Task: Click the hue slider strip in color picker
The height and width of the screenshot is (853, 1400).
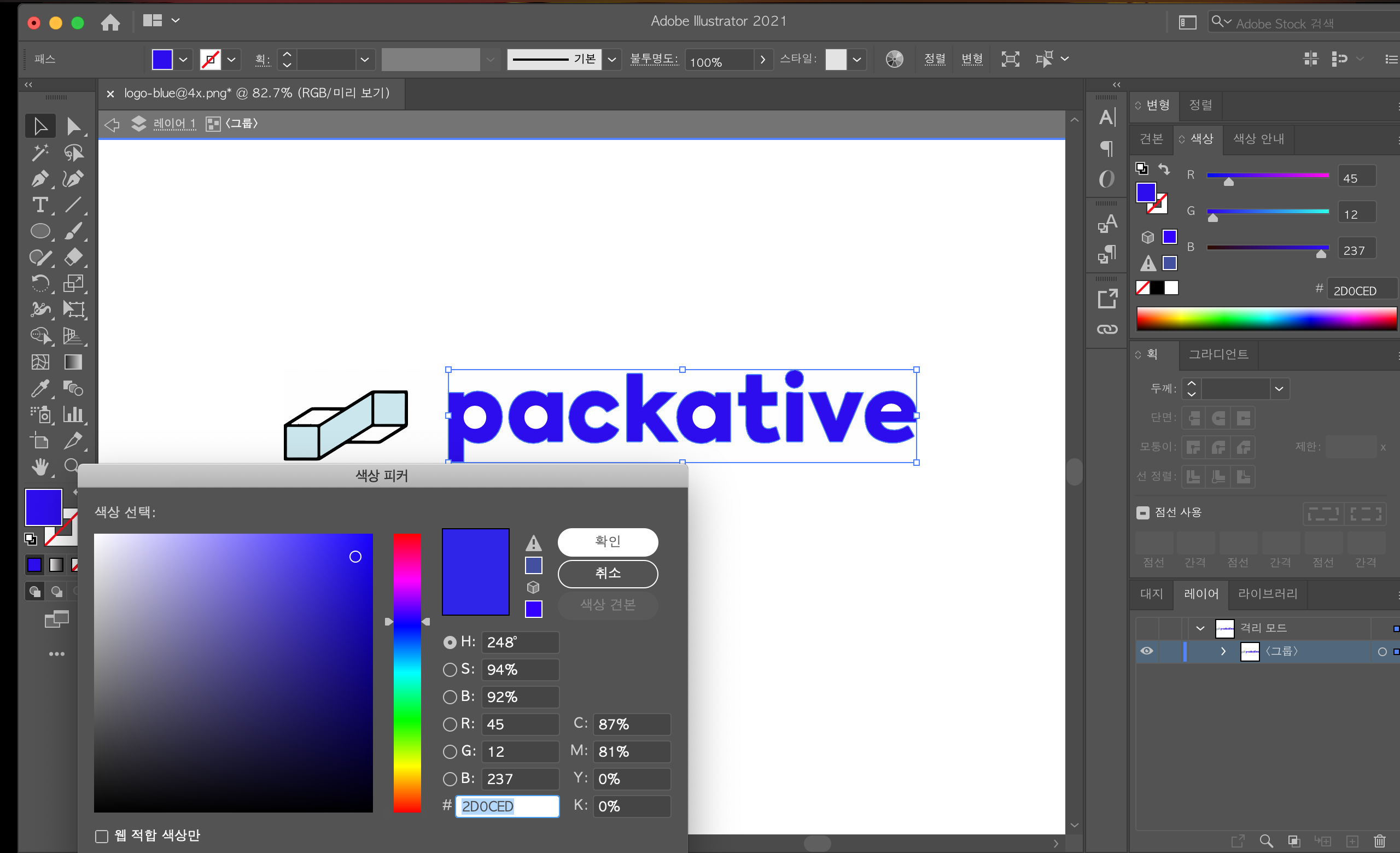Action: pos(407,673)
